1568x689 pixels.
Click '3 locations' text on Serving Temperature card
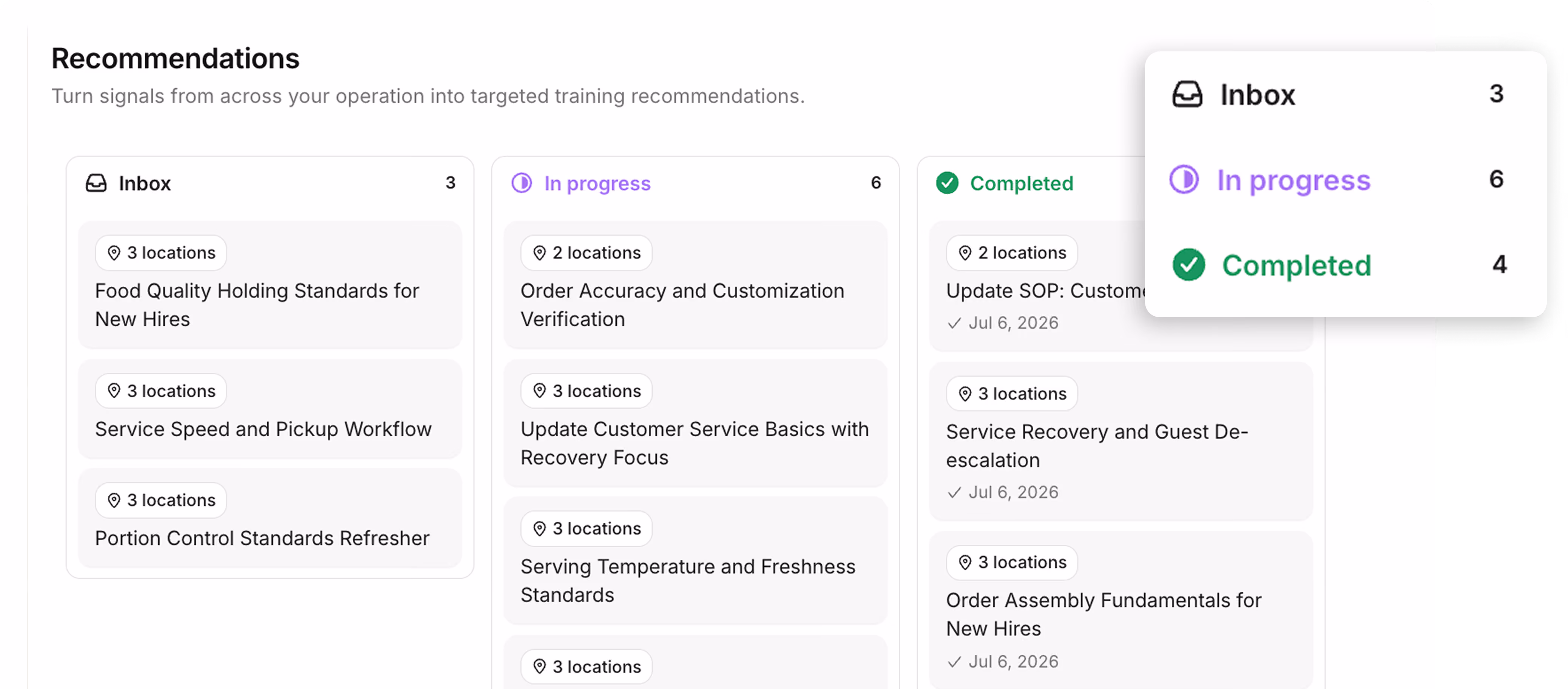(597, 528)
